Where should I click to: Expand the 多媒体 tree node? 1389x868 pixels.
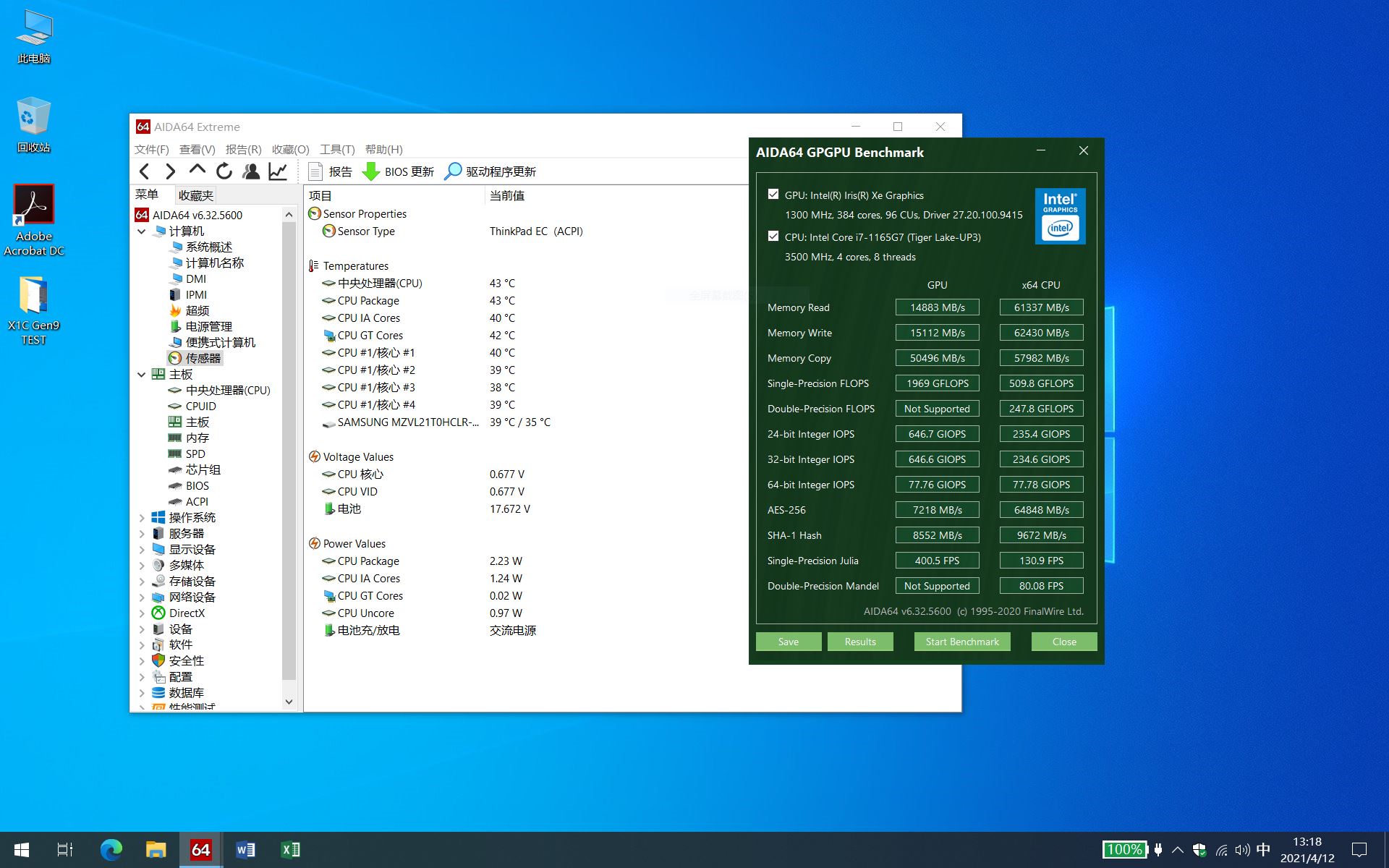pyautogui.click(x=142, y=566)
